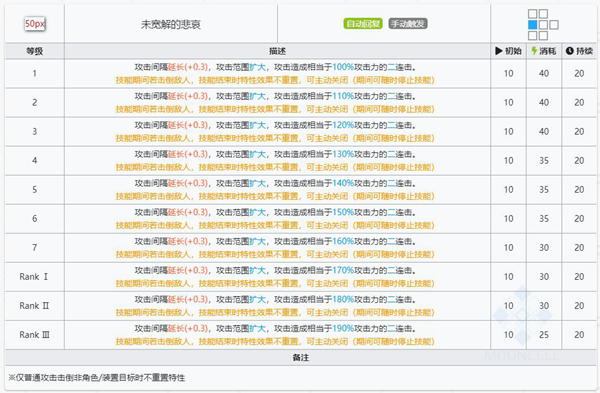Click the 备注 section header
Screen dimensions: 600x393
point(300,357)
